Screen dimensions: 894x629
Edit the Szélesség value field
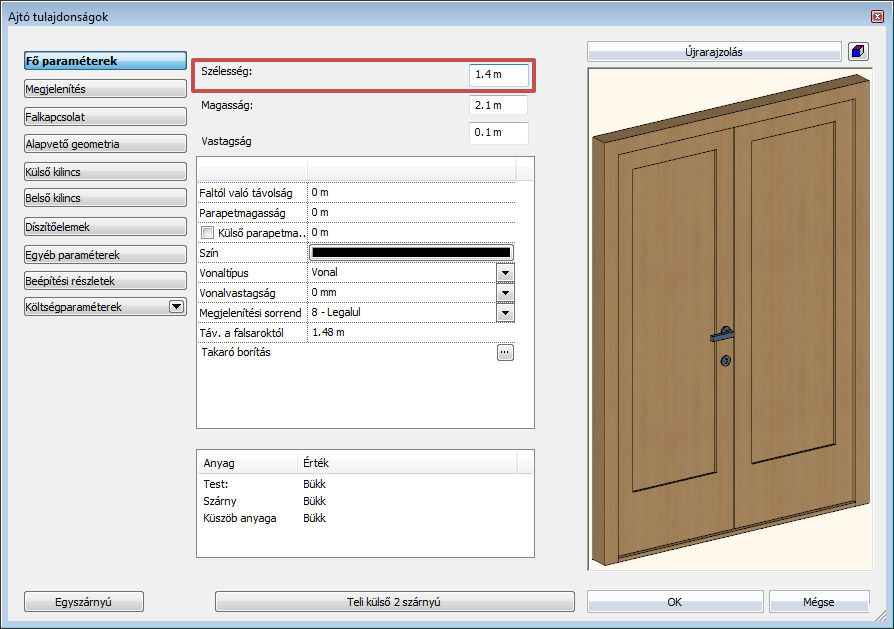[x=499, y=75]
